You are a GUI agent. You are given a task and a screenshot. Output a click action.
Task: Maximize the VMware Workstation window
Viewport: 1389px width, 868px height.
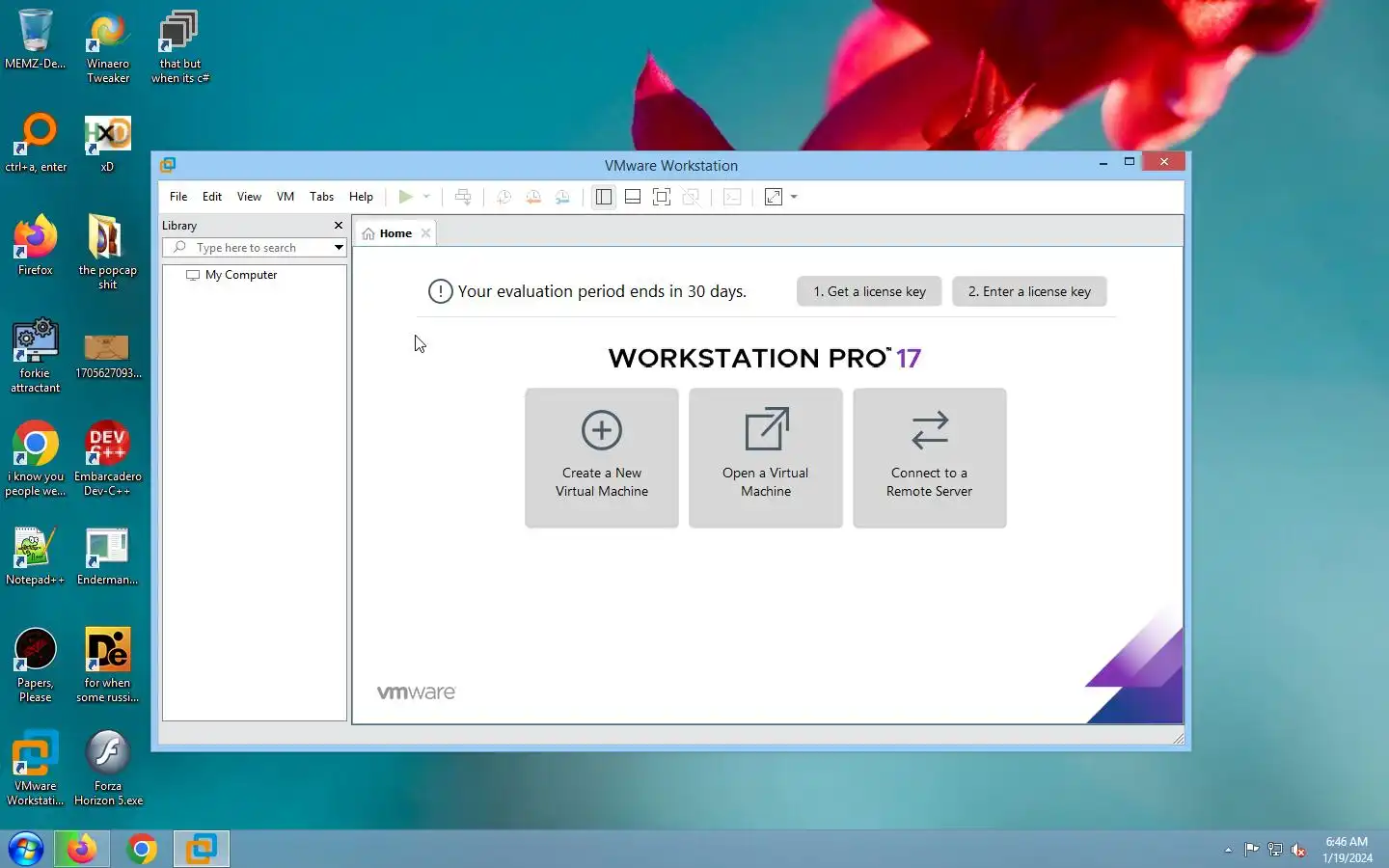pos(1129,162)
